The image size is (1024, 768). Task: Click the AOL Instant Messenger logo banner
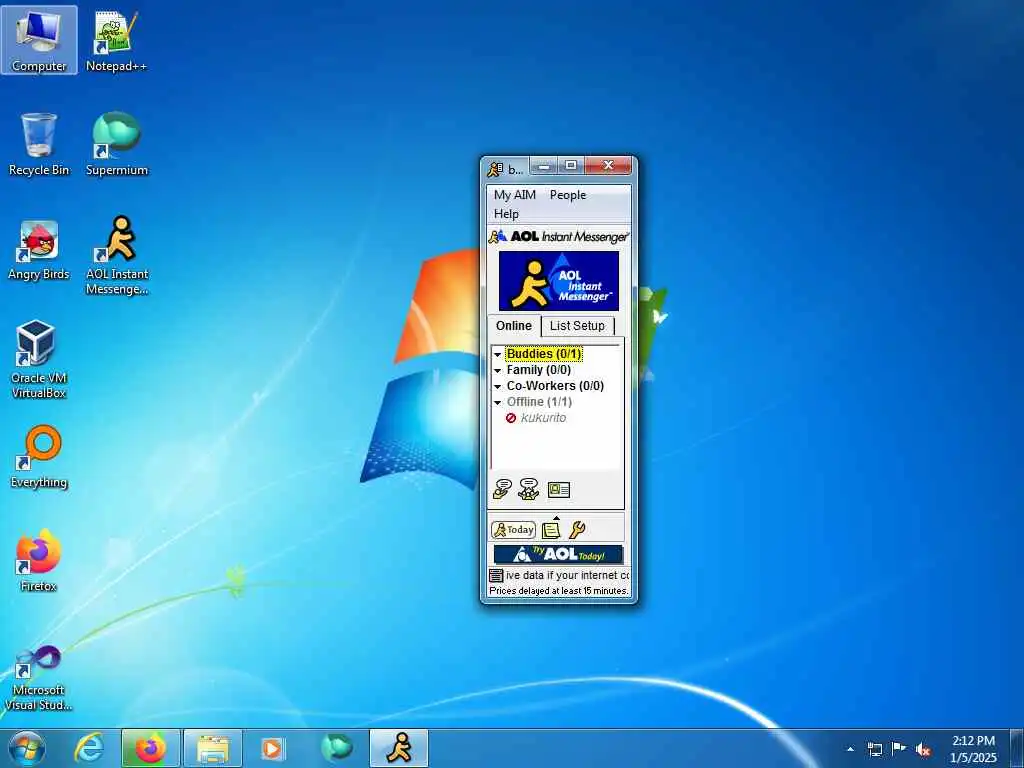(559, 281)
